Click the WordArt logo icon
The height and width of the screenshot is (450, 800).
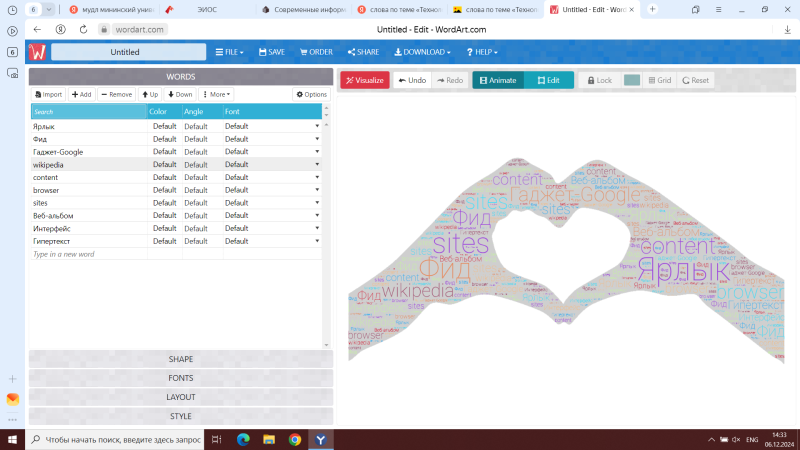39,52
